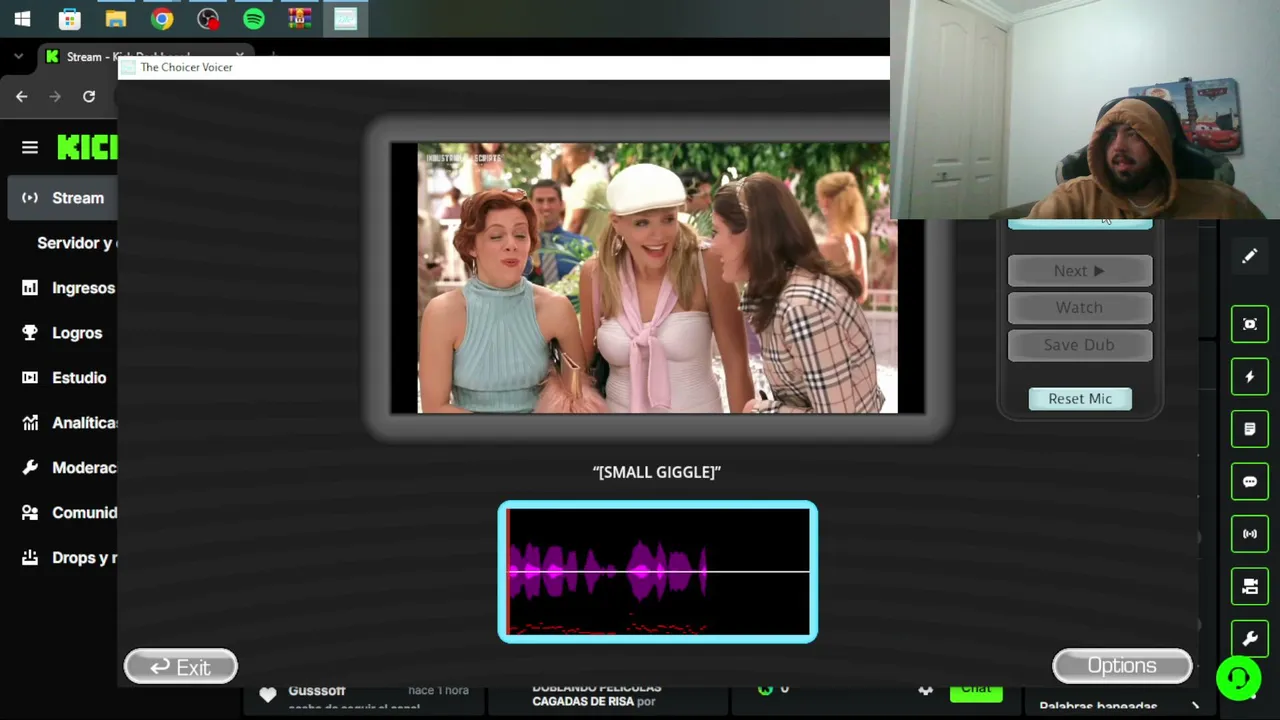Click the lightning bolt quick actions icon
Viewport: 1280px width, 720px height.
tap(1250, 377)
